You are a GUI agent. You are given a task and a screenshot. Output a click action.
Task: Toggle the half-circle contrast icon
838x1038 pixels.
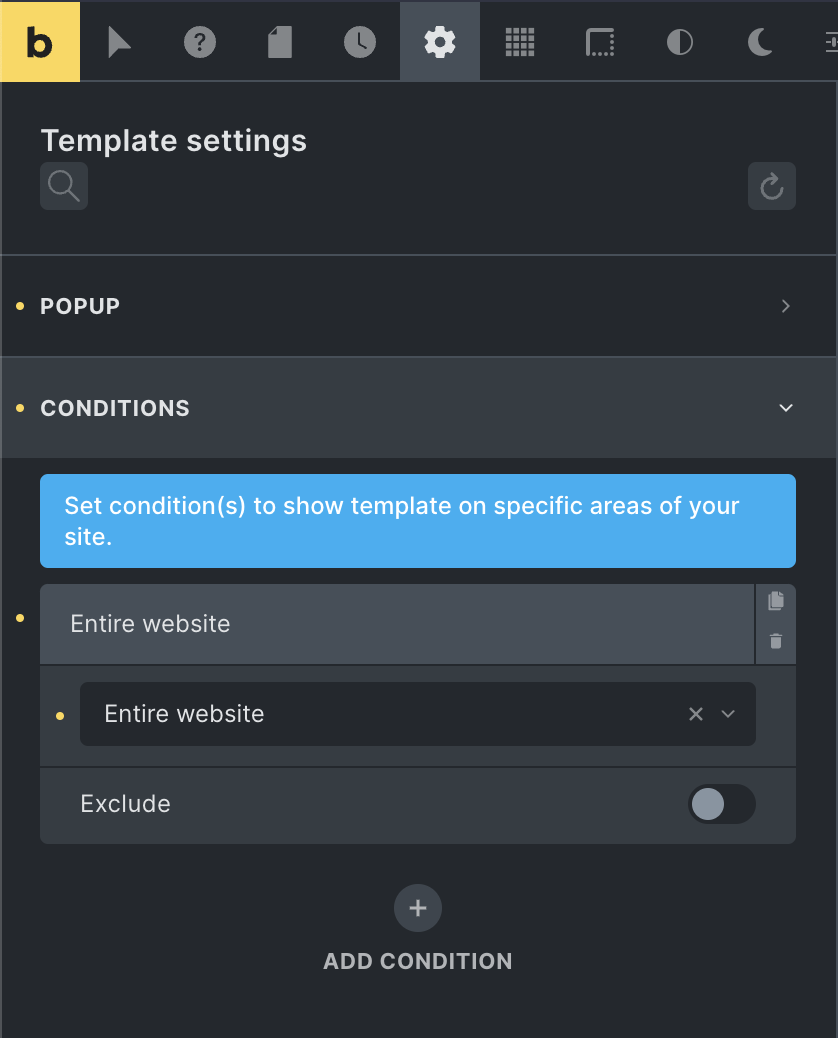point(680,42)
